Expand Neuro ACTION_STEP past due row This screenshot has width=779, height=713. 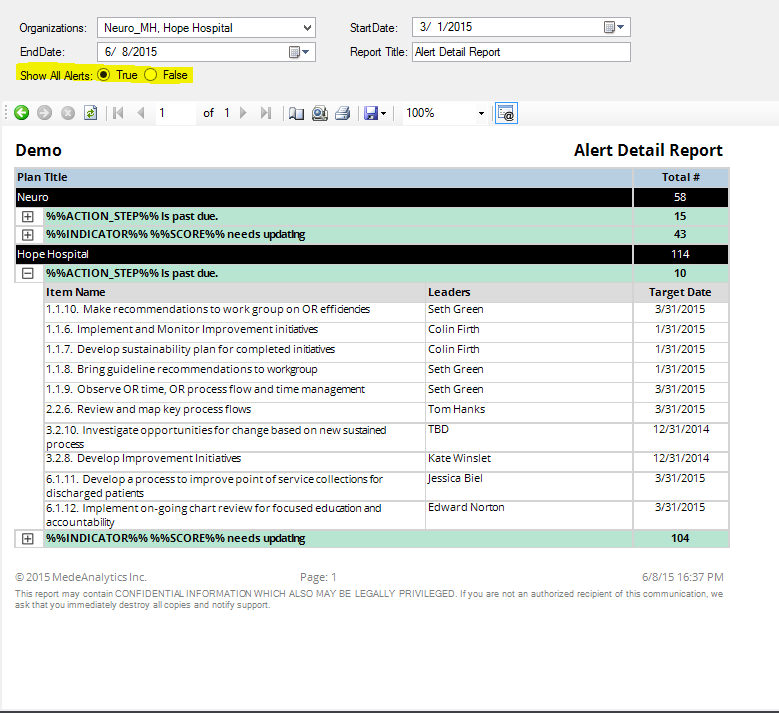click(28, 217)
